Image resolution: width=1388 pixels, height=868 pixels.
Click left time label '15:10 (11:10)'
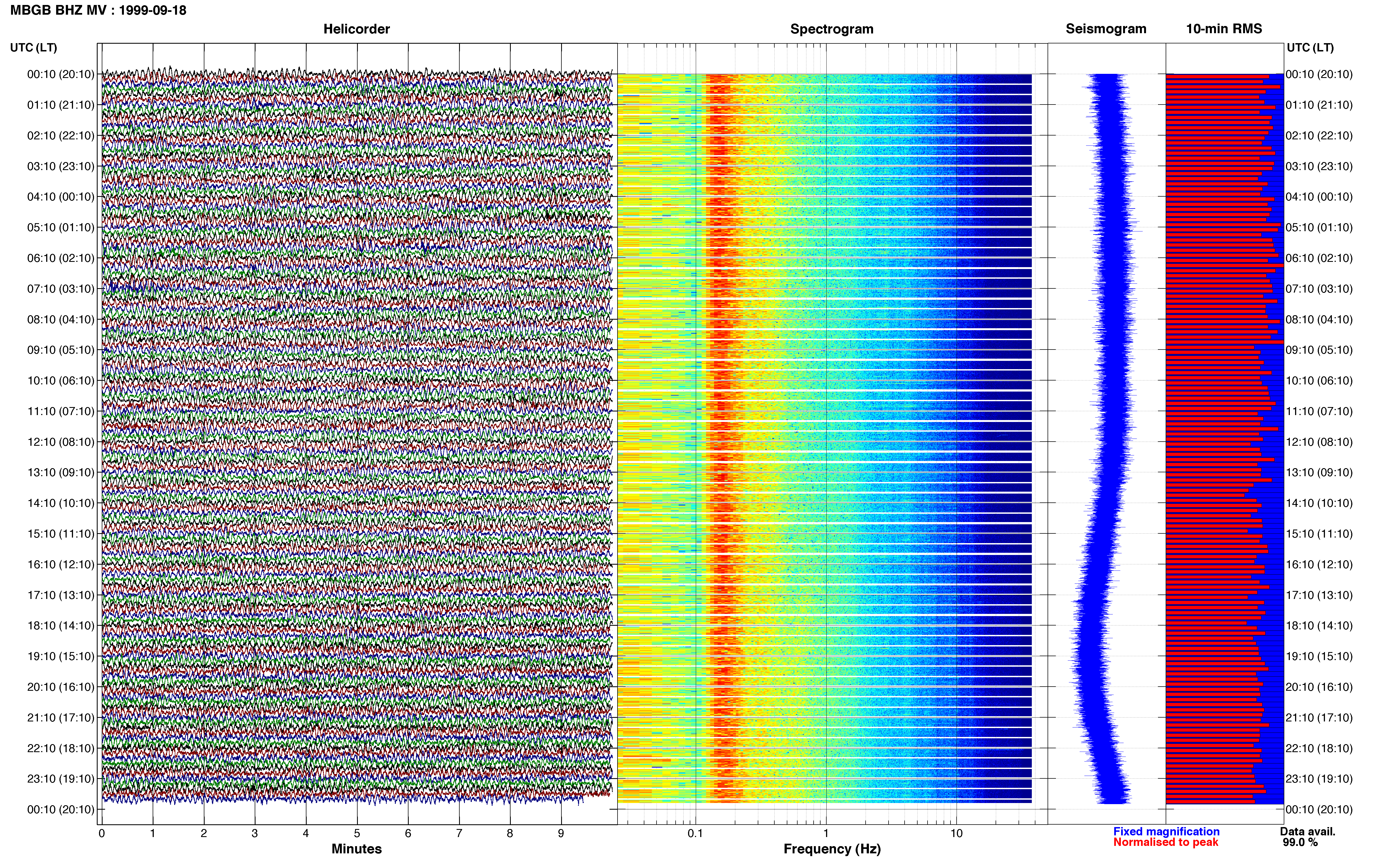point(61,534)
